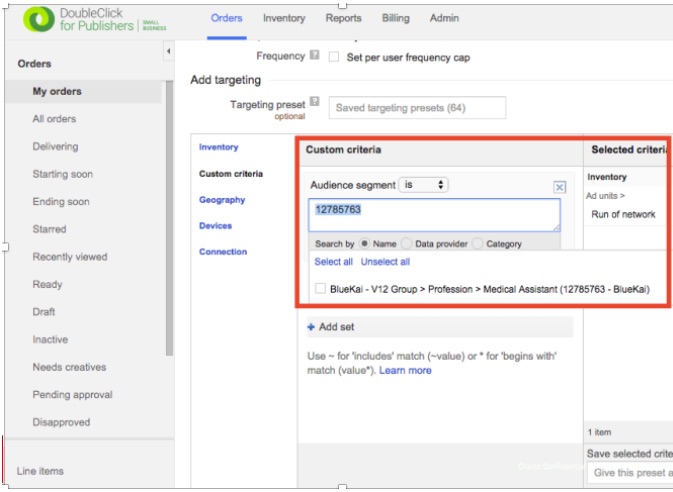Open the Admin tab
This screenshot has height=492, width=673.
point(444,18)
